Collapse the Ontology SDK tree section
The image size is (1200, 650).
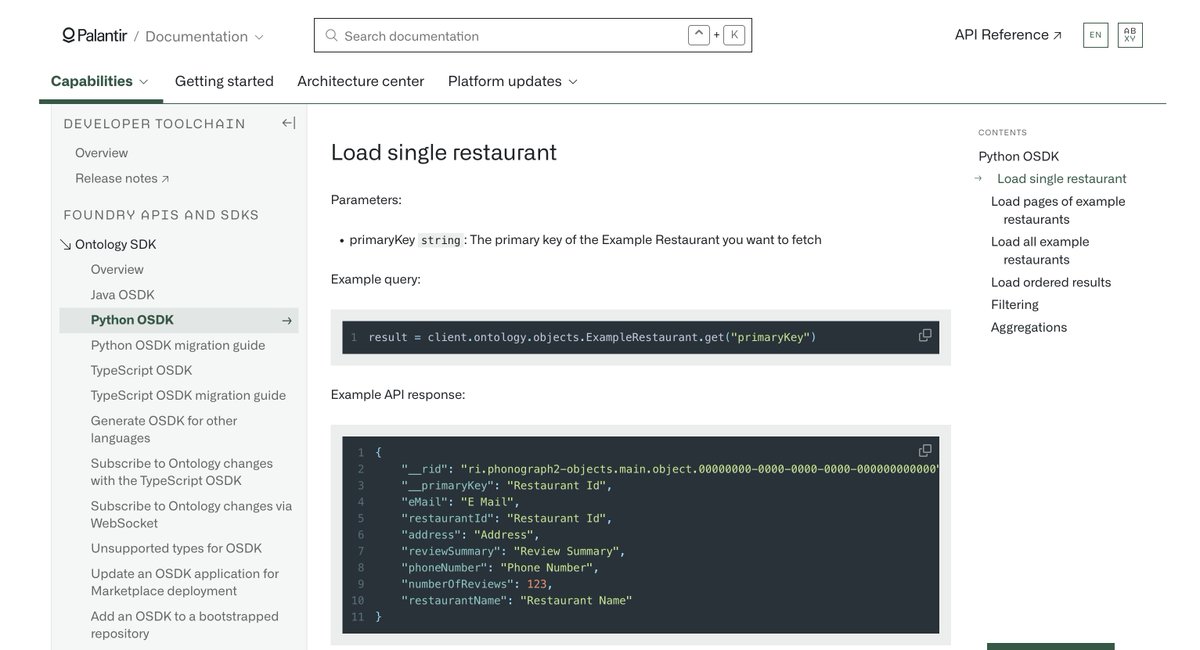66,244
